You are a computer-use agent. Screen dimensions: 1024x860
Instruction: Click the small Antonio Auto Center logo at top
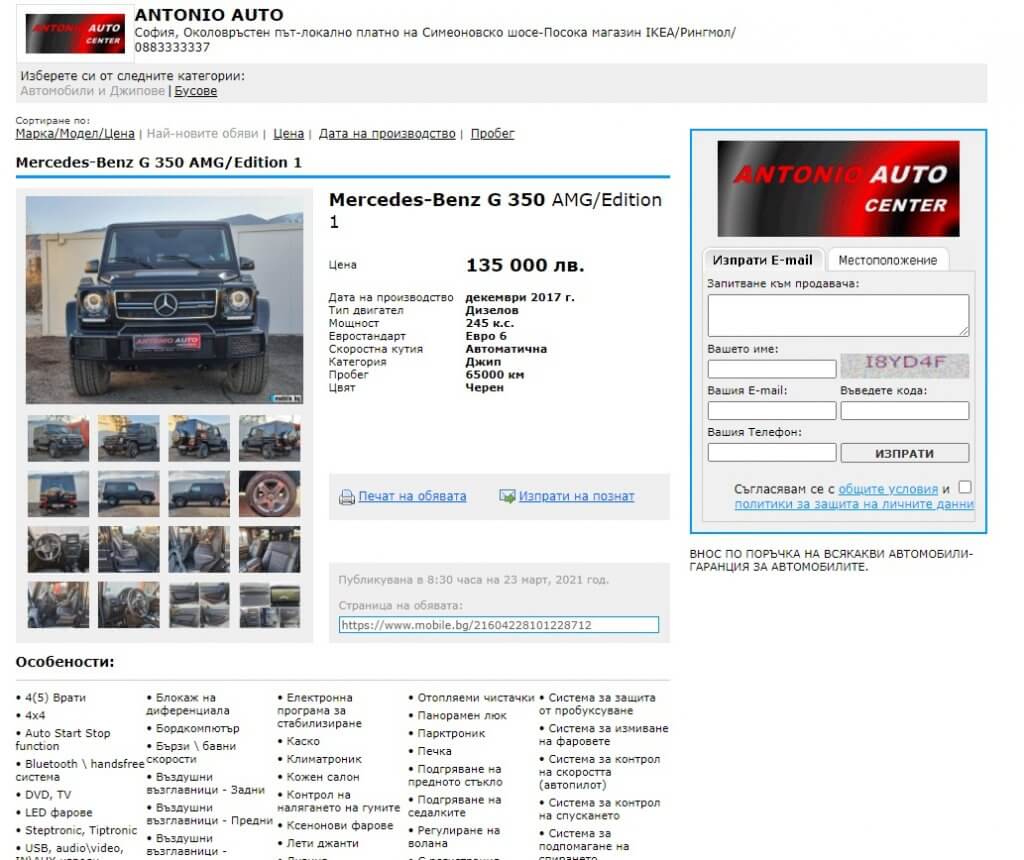point(74,33)
